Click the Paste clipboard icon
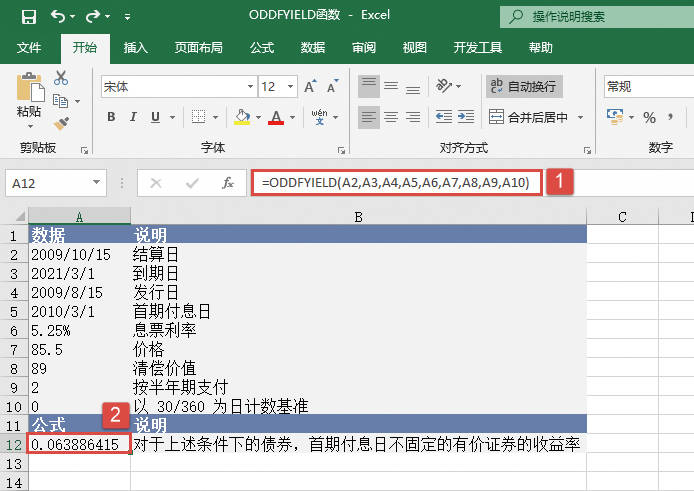The height and width of the screenshot is (491, 694). [x=29, y=88]
